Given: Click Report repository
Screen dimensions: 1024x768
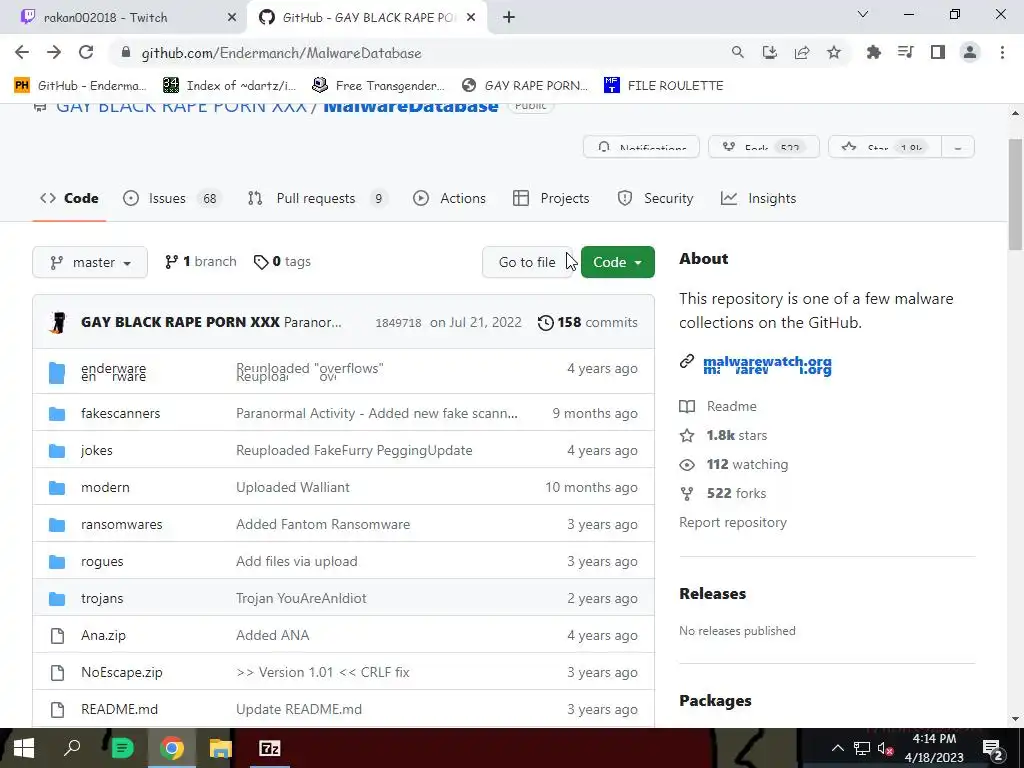Looking at the screenshot, I should point(733,522).
